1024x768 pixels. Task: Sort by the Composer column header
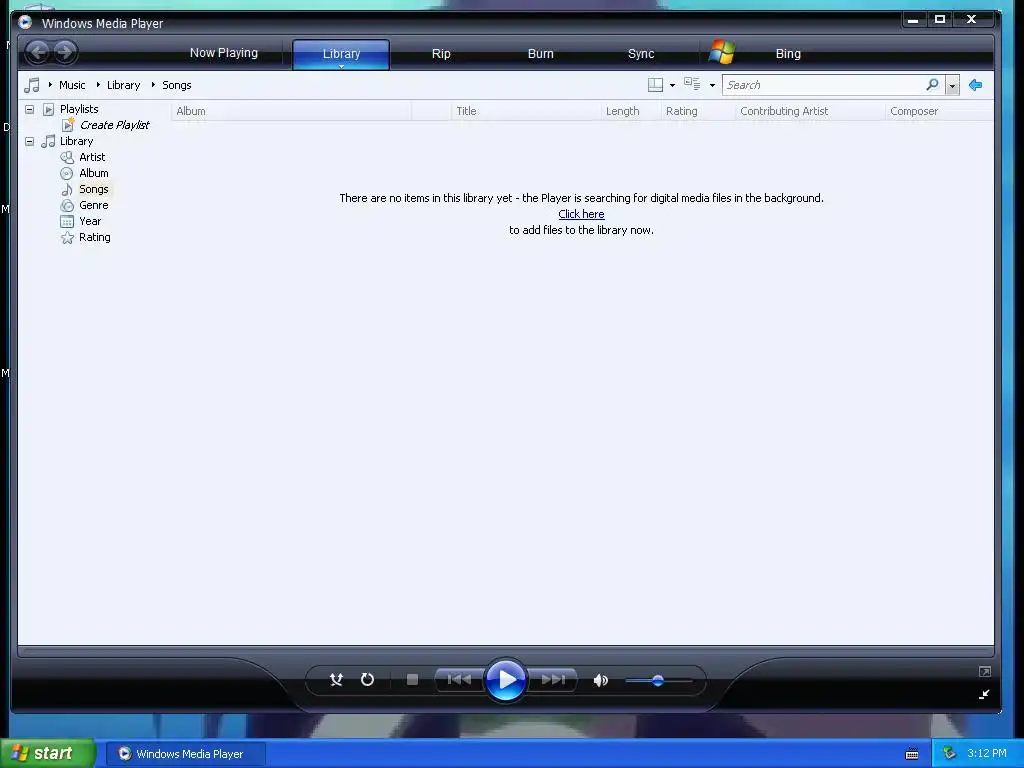[x=940, y=111]
